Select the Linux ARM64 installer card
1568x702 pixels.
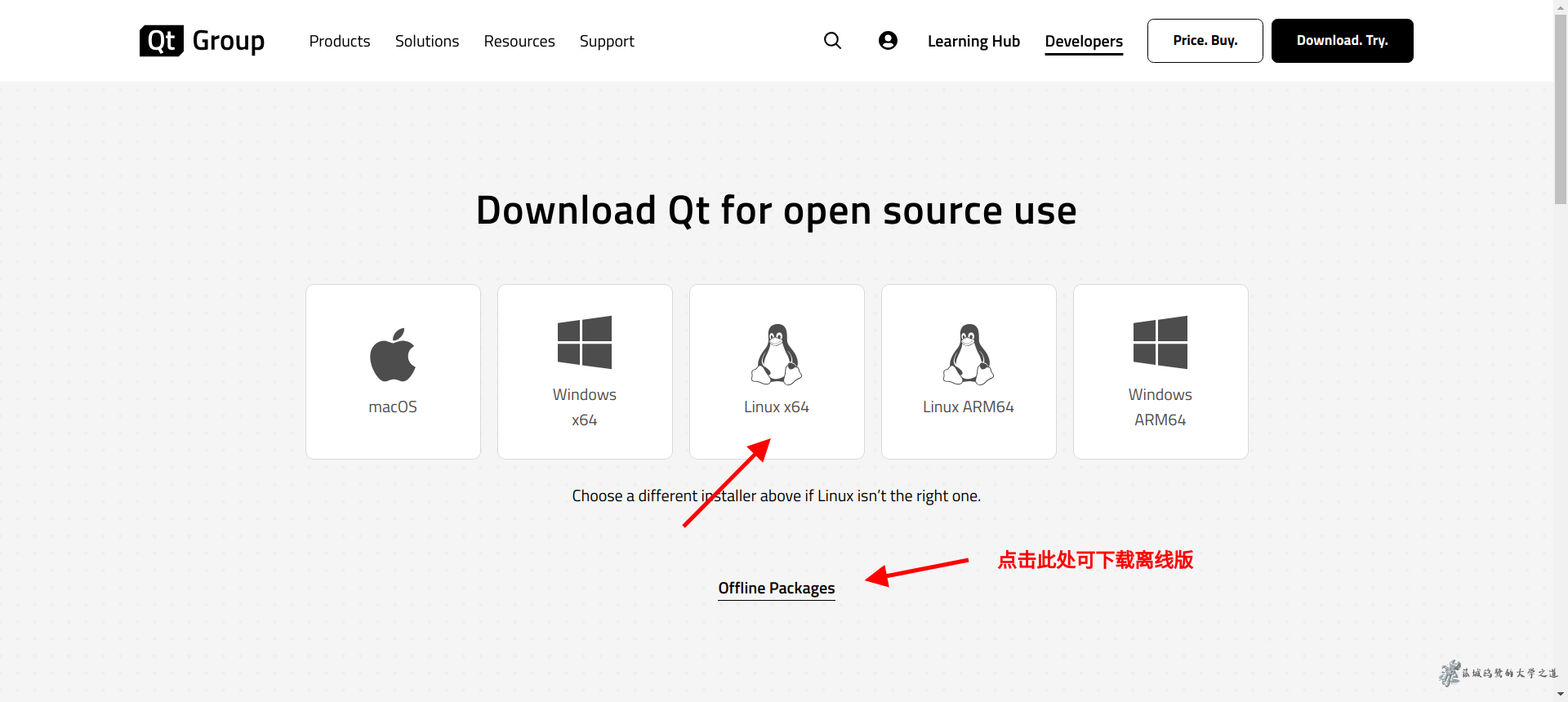(969, 371)
